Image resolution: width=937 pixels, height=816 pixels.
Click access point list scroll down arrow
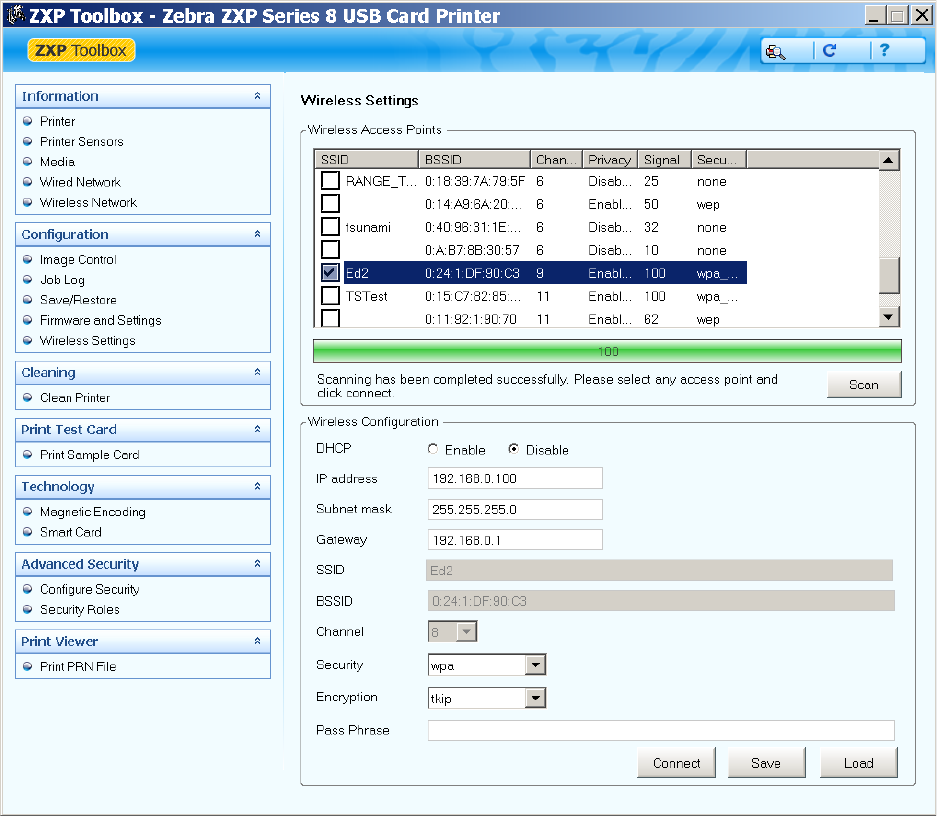pyautogui.click(x=889, y=317)
